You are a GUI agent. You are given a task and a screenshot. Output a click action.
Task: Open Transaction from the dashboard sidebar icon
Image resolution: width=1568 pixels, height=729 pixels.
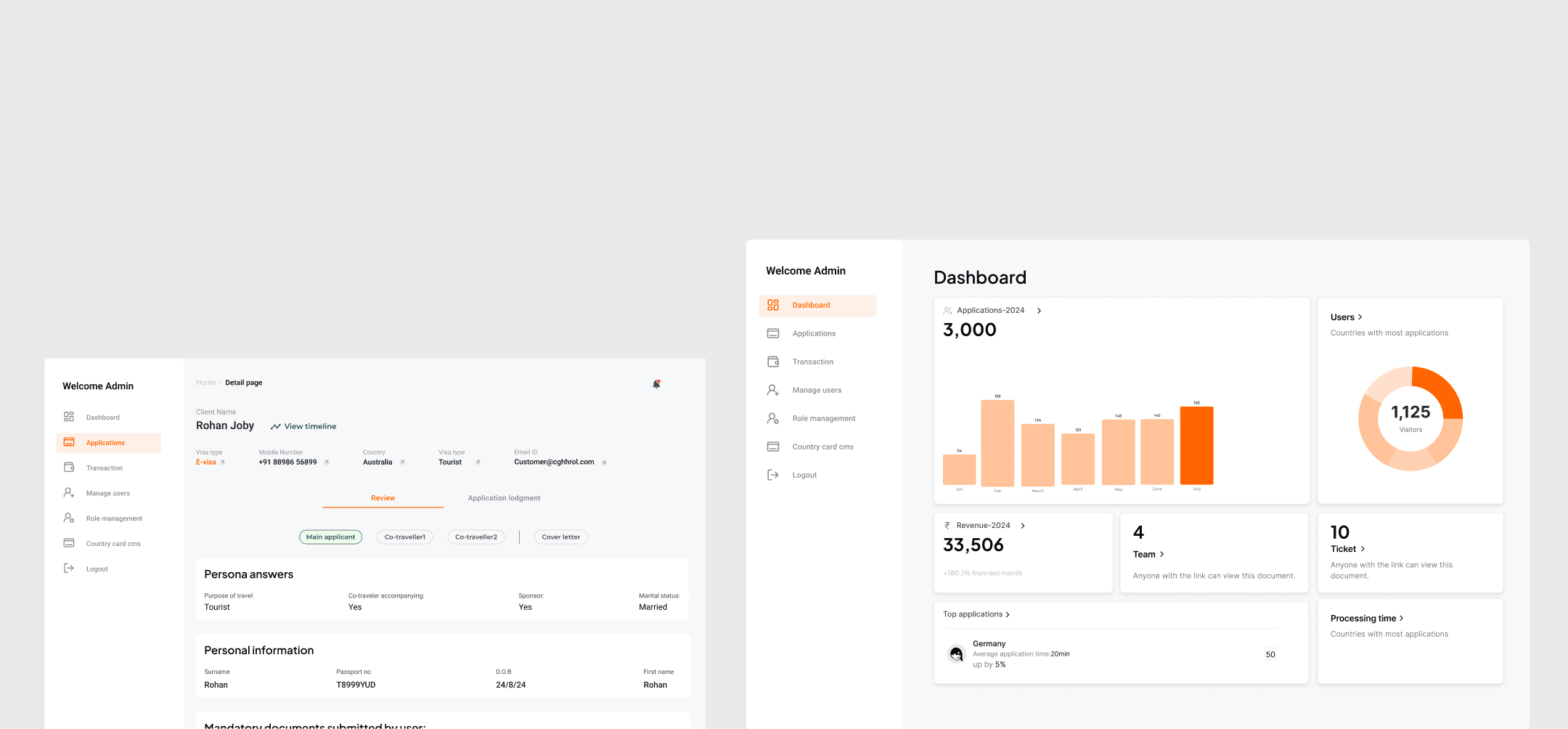click(773, 361)
